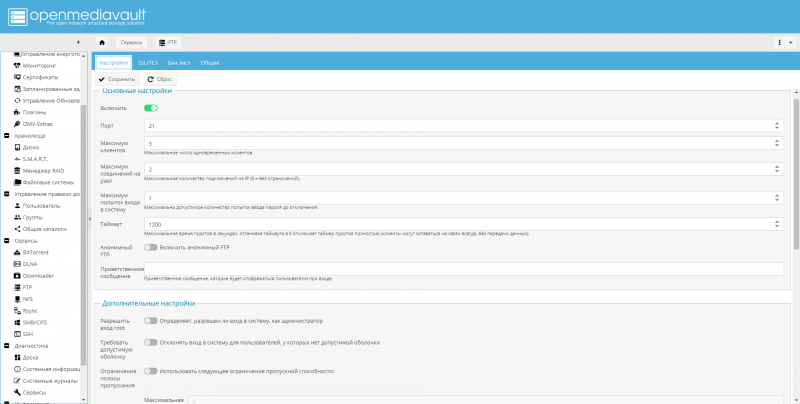Screen dimensions: 800x404
Task: Open the S.M.A.R.T. icon
Action: 17,159
